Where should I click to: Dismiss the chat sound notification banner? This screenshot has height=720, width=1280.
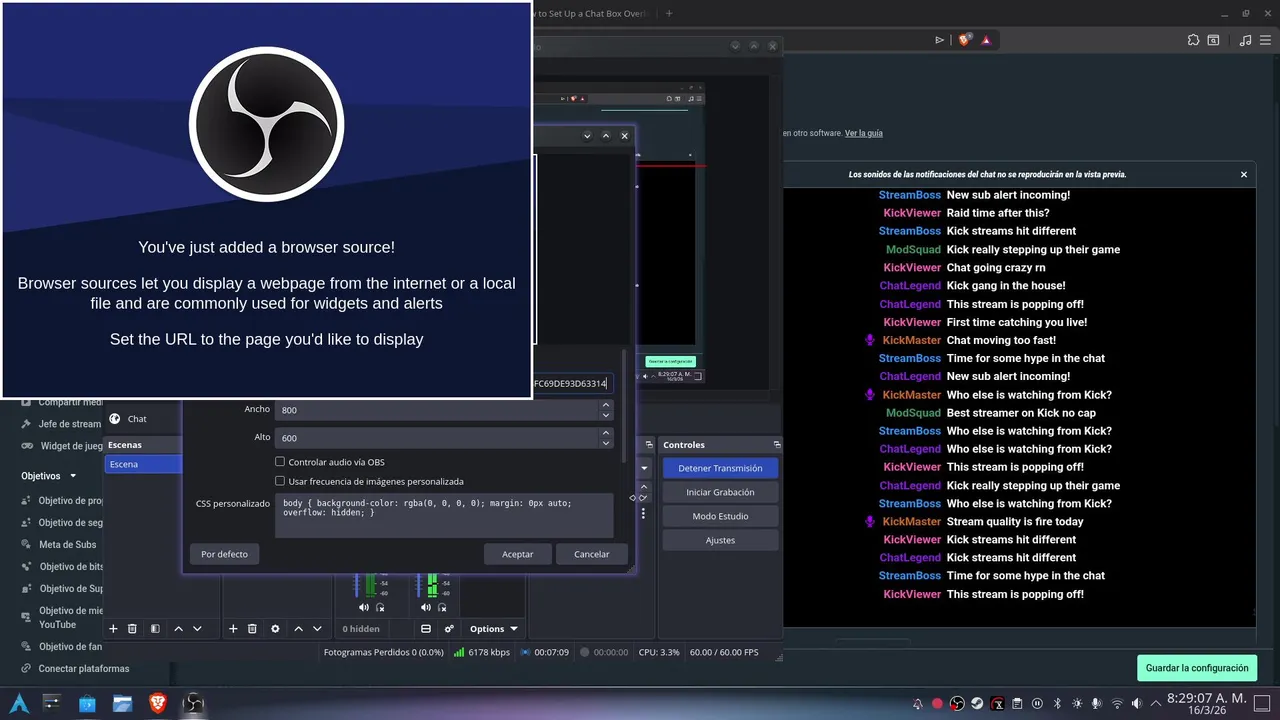point(1244,174)
